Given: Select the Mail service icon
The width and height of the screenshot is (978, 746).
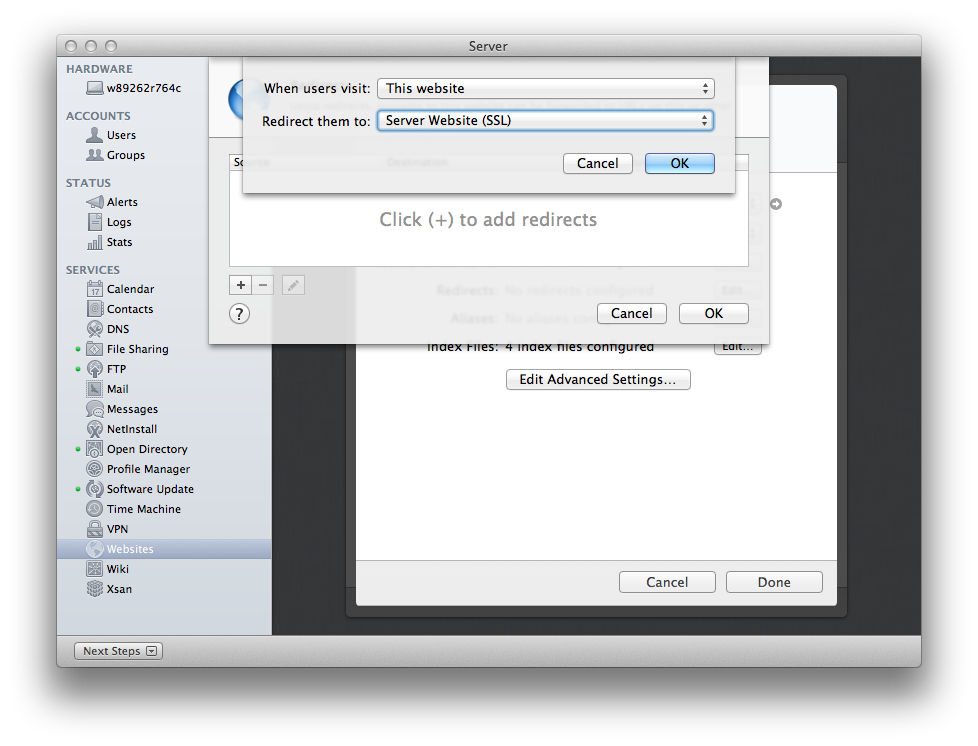Looking at the screenshot, I should point(95,389).
